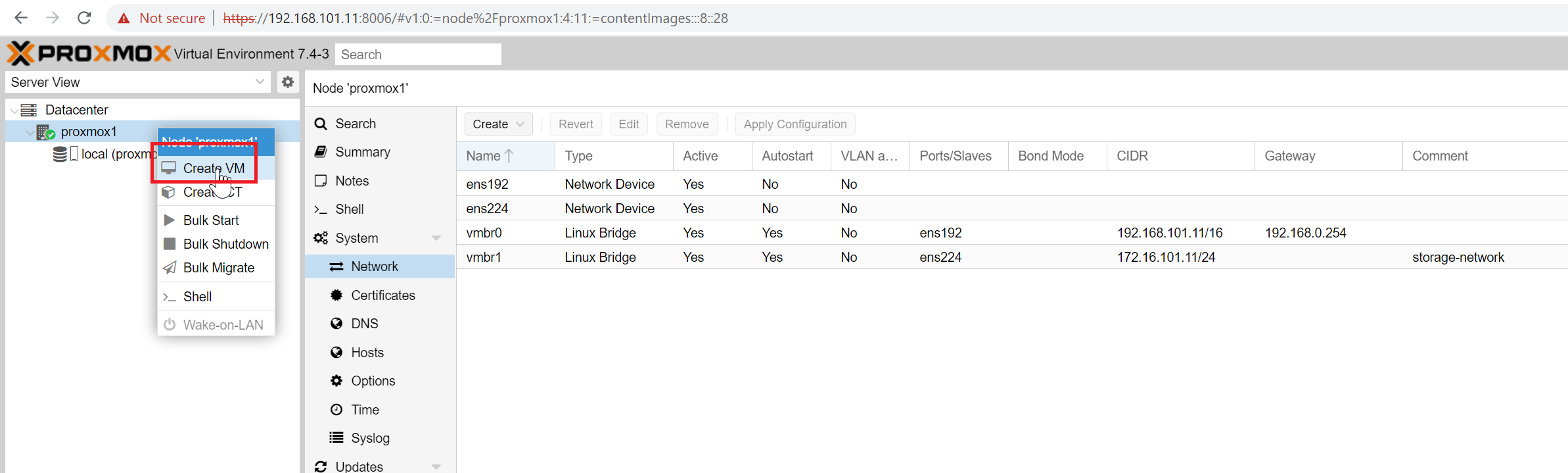The image size is (1568, 473).
Task: Click the Bulk Migrate paper plane icon
Action: (169, 268)
